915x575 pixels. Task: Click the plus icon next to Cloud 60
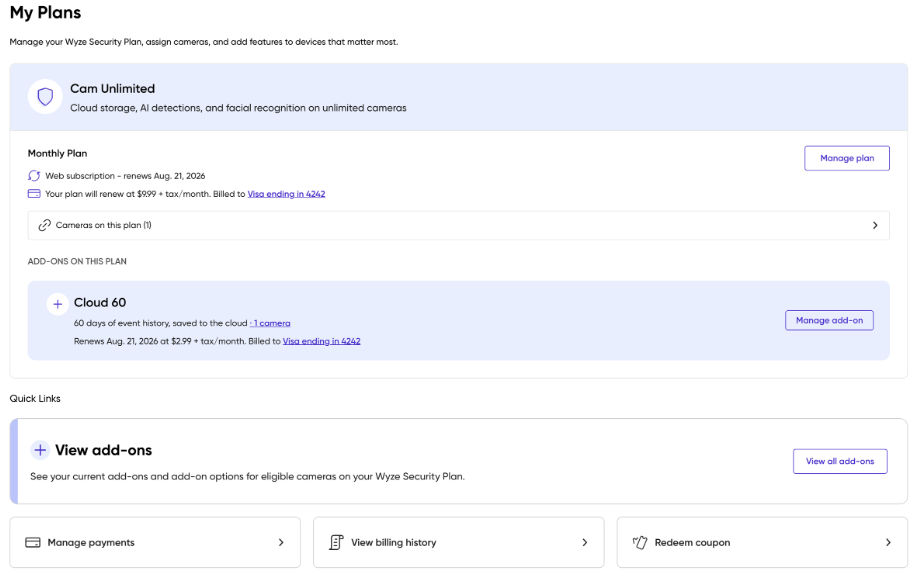click(57, 304)
